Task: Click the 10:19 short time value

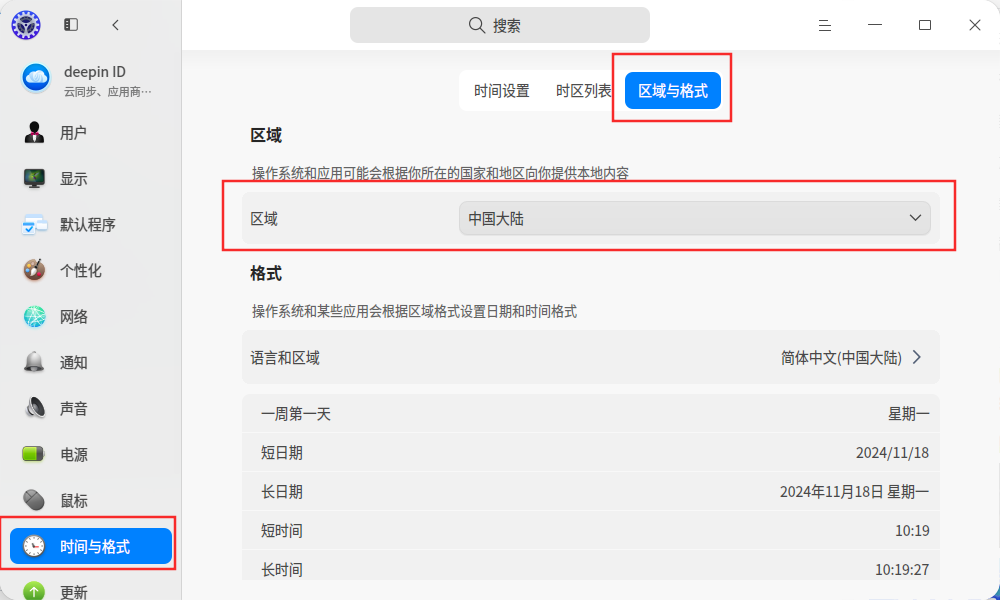Action: 912,530
